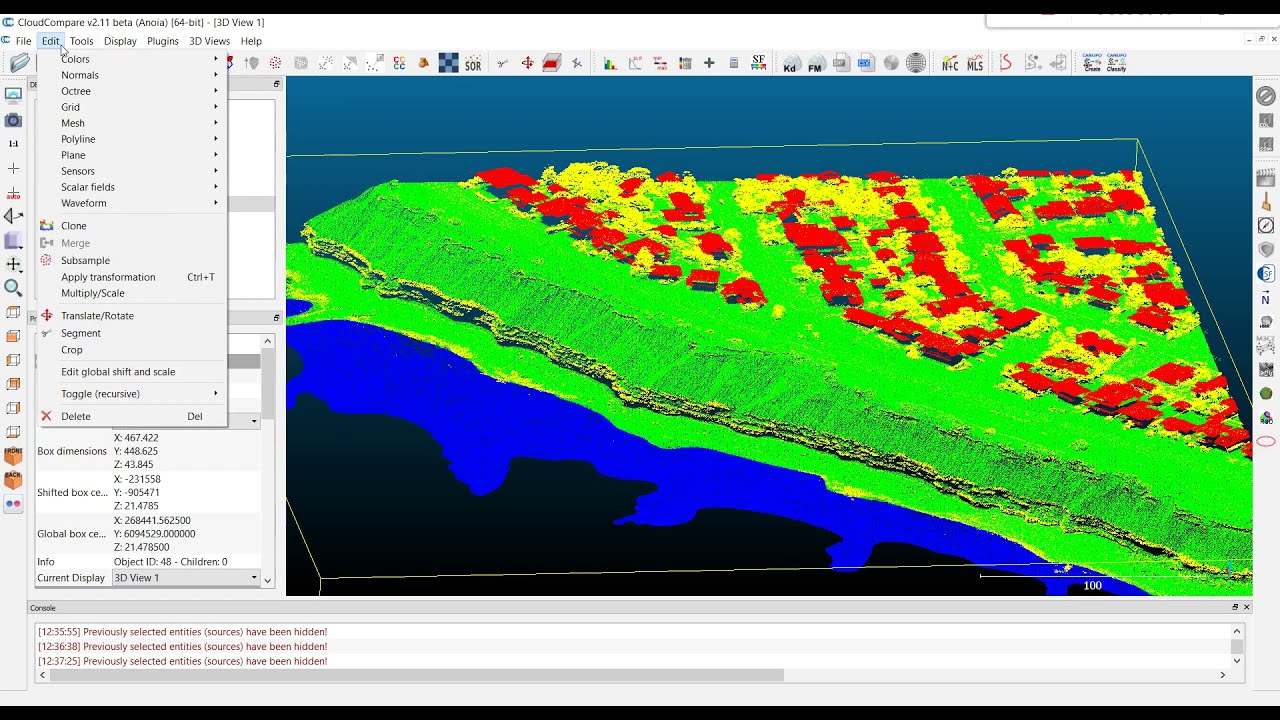The height and width of the screenshot is (720, 1280).
Task: Click the histogram chart toolbar icon
Action: (x=610, y=64)
